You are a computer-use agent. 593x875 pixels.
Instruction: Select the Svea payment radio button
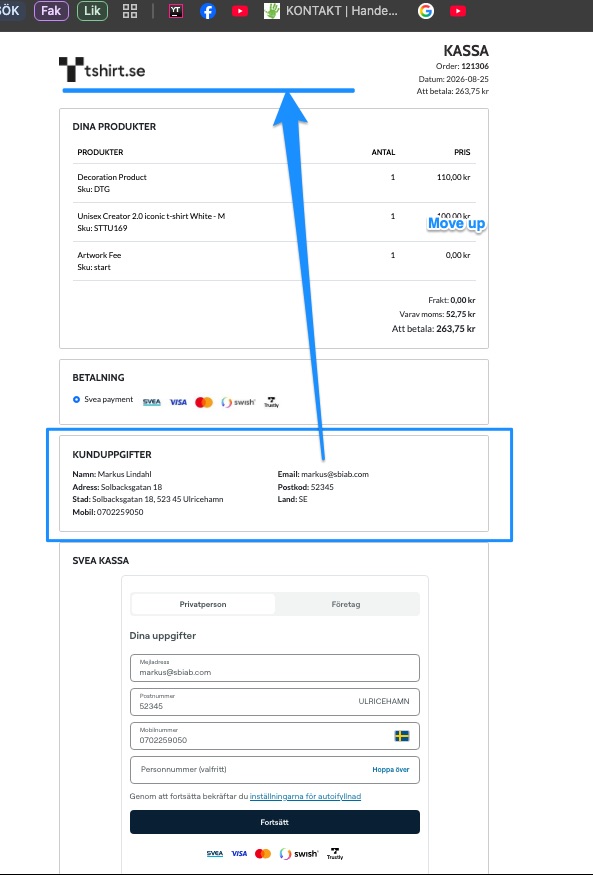tap(76, 400)
